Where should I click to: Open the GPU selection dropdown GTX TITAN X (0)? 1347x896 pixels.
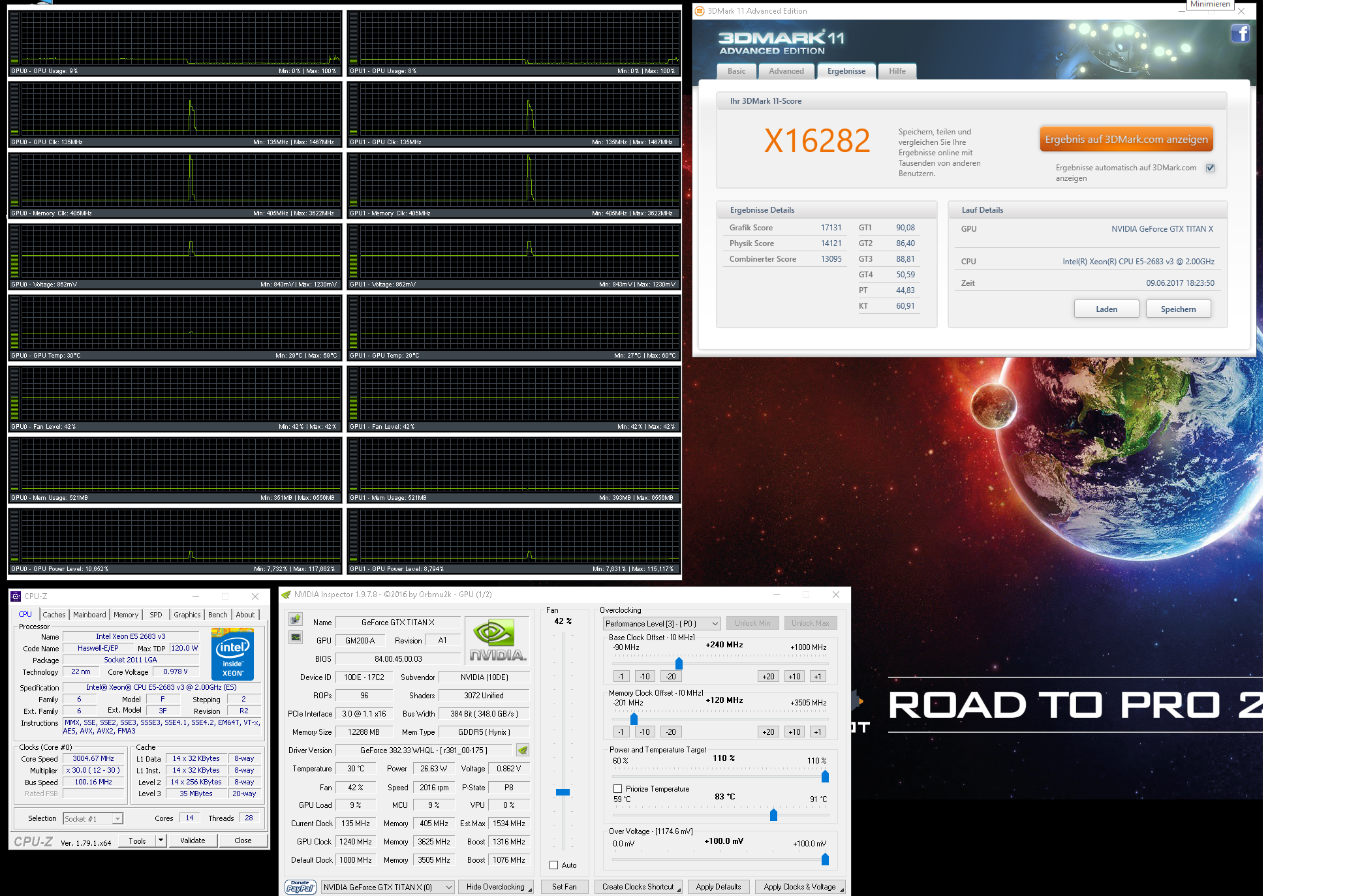point(388,887)
